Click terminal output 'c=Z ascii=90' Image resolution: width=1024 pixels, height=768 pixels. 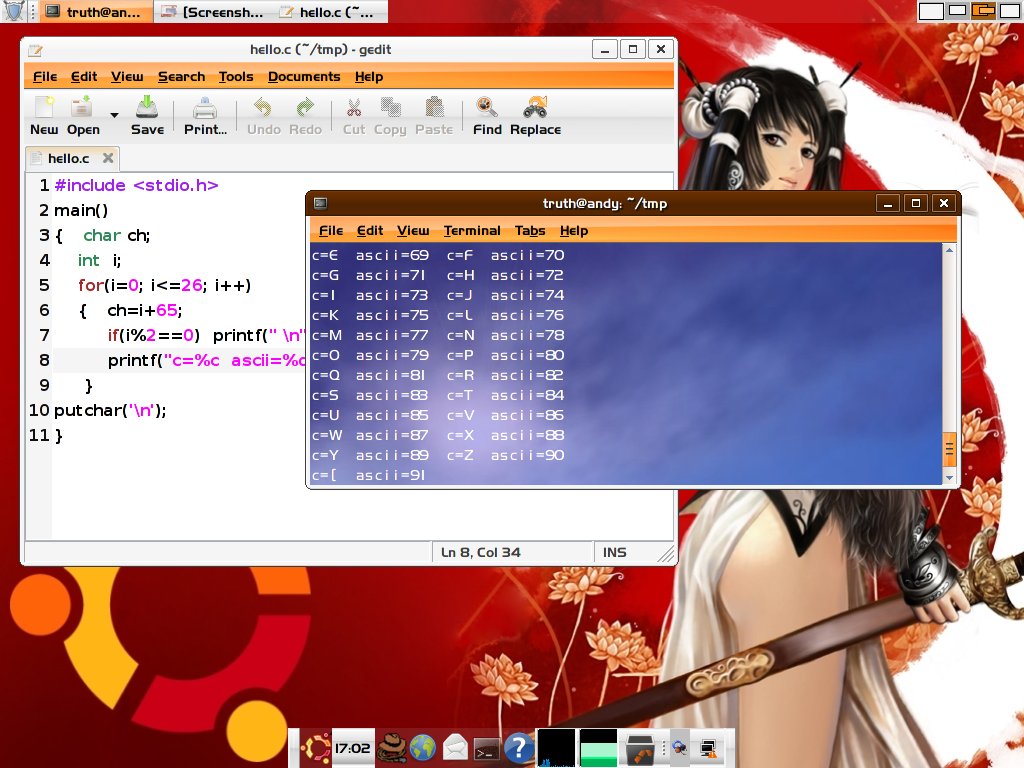(505, 455)
